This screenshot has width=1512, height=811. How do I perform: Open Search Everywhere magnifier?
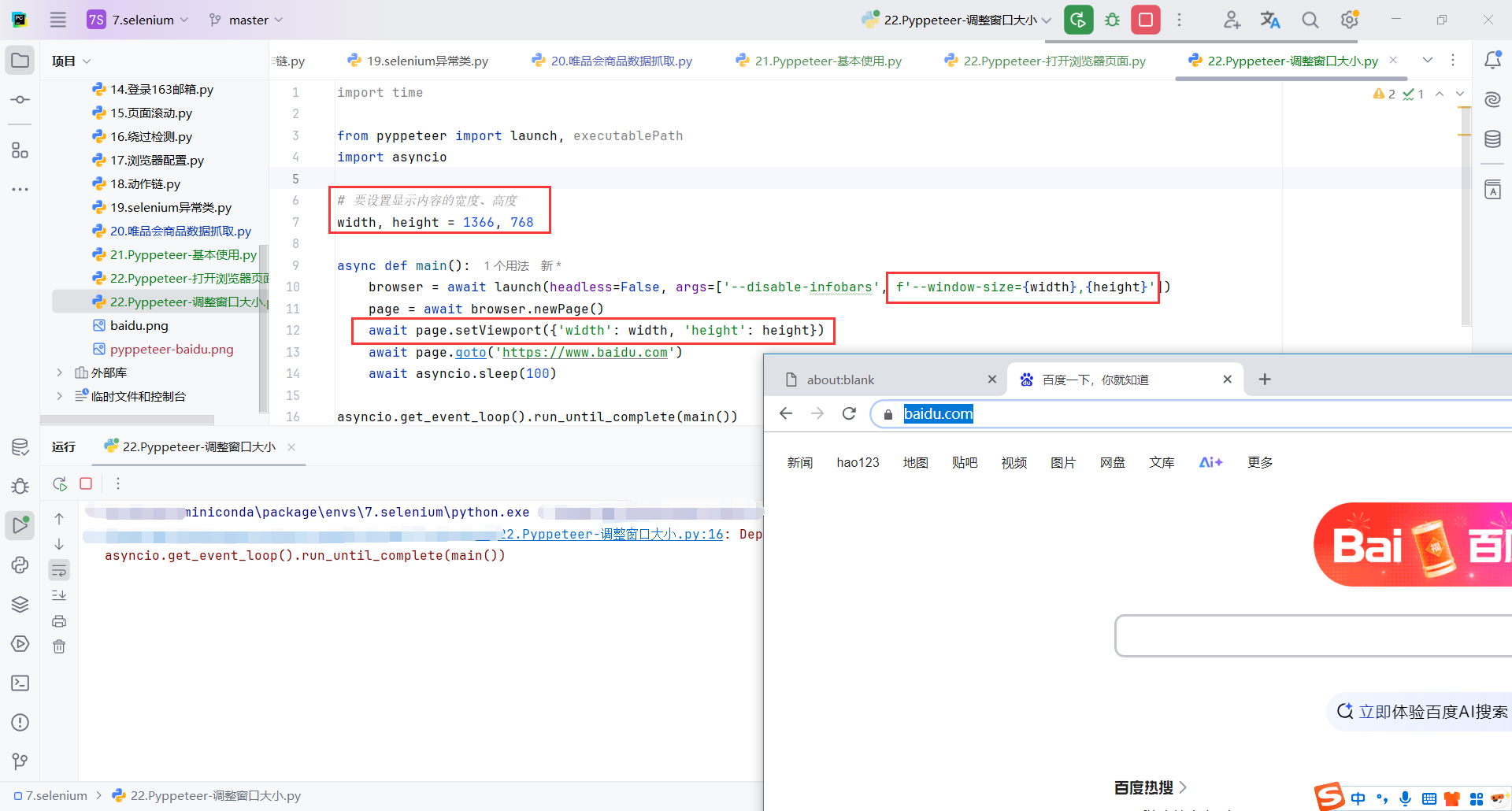tap(1310, 20)
